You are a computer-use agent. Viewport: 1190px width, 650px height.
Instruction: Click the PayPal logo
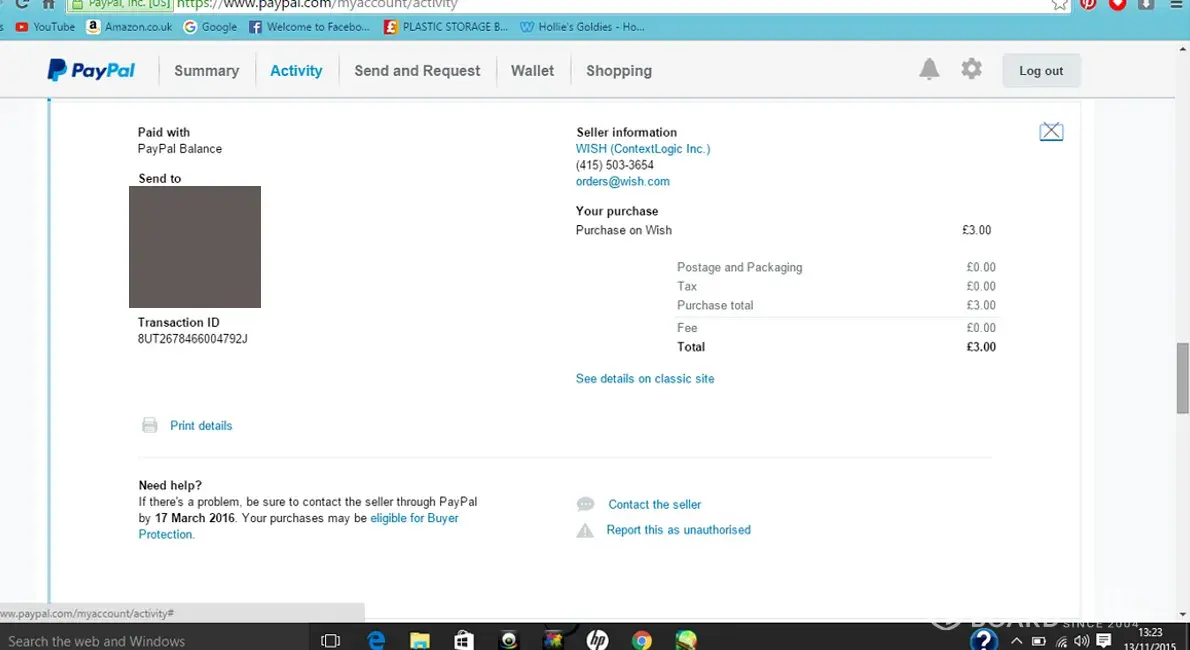click(91, 70)
